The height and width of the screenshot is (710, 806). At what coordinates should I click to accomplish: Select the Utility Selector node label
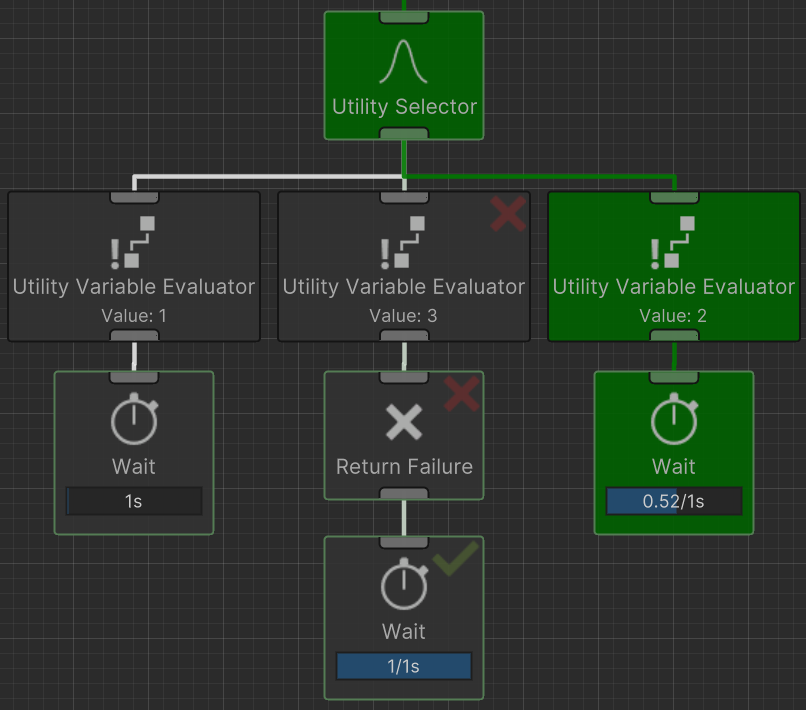click(403, 107)
